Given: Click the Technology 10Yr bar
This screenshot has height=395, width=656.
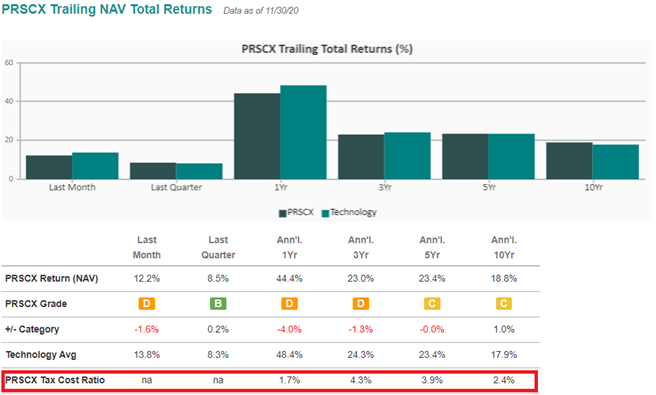Looking at the screenshot, I should coord(615,162).
